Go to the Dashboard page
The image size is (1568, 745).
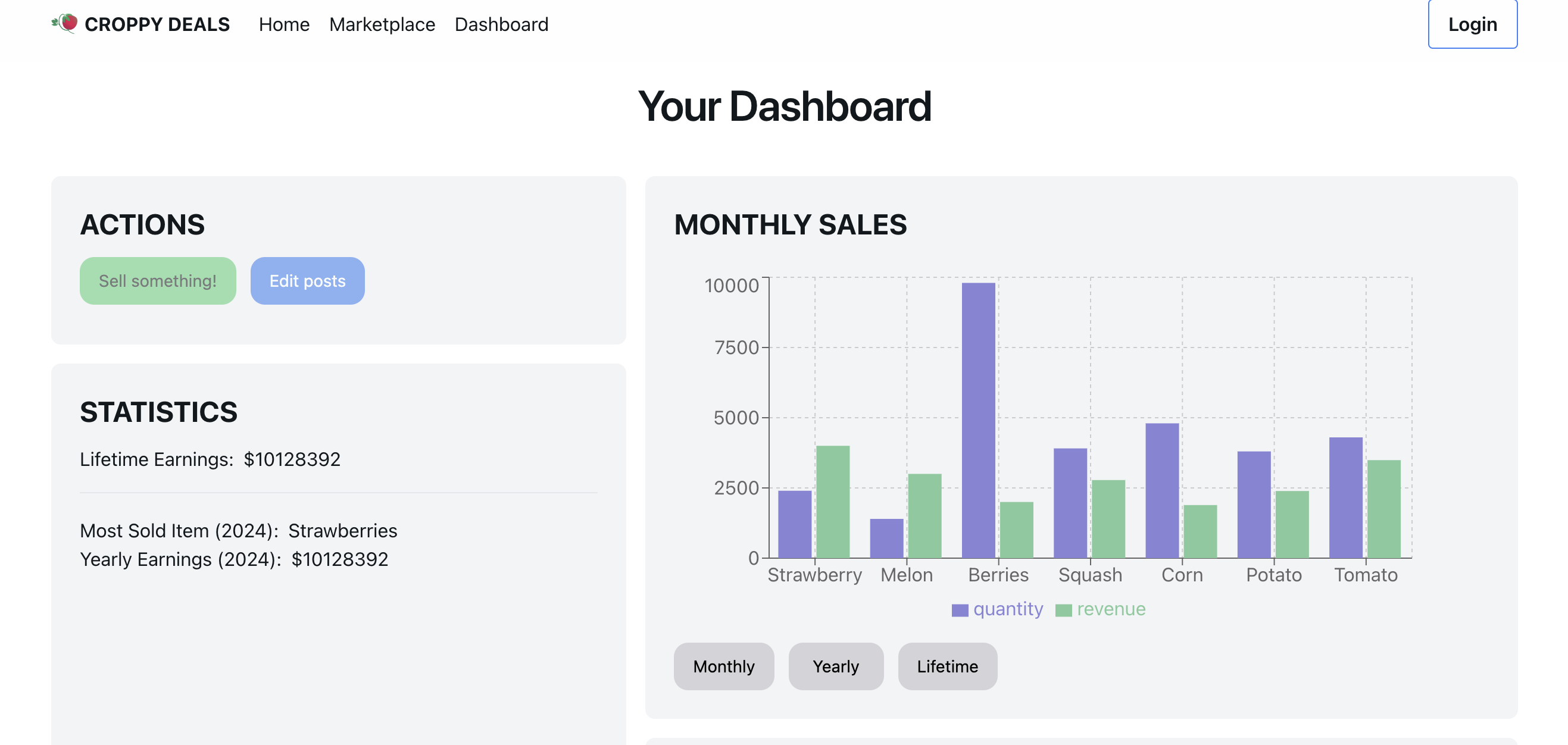pyautogui.click(x=502, y=24)
